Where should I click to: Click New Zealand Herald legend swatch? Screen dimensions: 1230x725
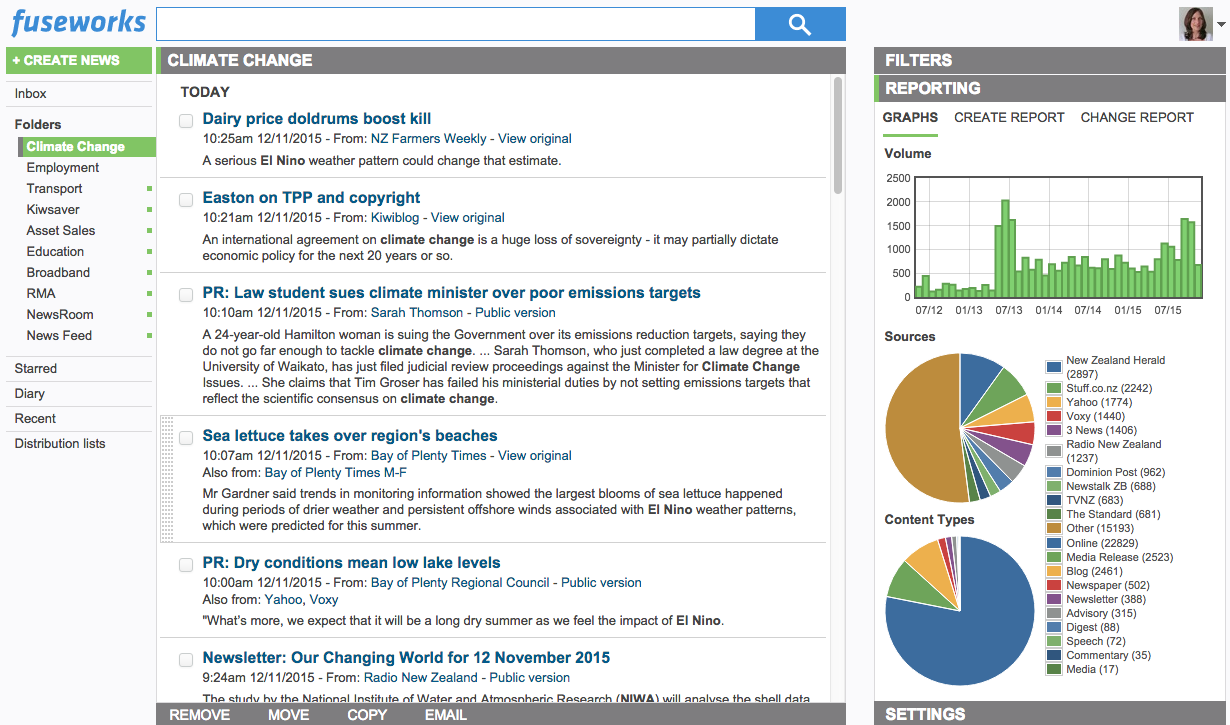[1054, 367]
